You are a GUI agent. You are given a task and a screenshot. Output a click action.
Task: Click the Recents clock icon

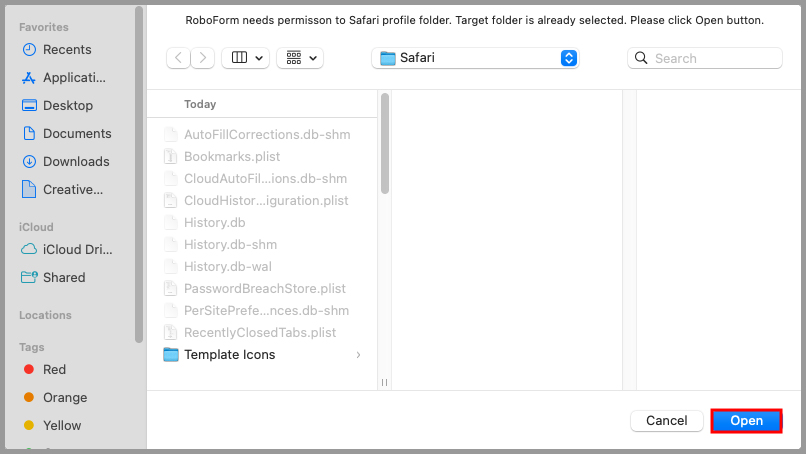pos(29,49)
